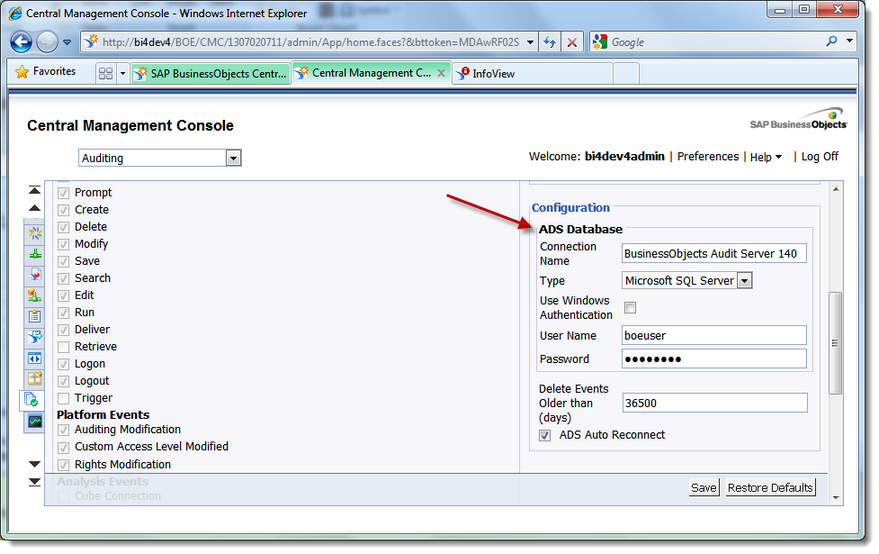The width and height of the screenshot is (879, 554).
Task: Click the red X stop-loading icon
Action: 572,42
